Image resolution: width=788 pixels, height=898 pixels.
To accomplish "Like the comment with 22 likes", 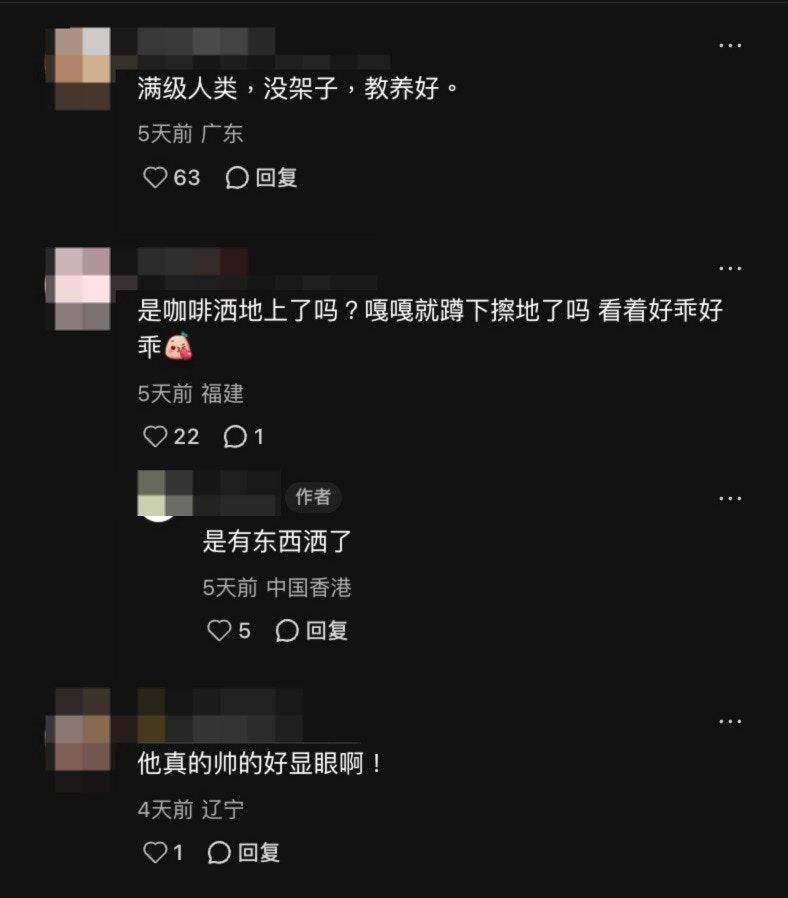I will 155,437.
